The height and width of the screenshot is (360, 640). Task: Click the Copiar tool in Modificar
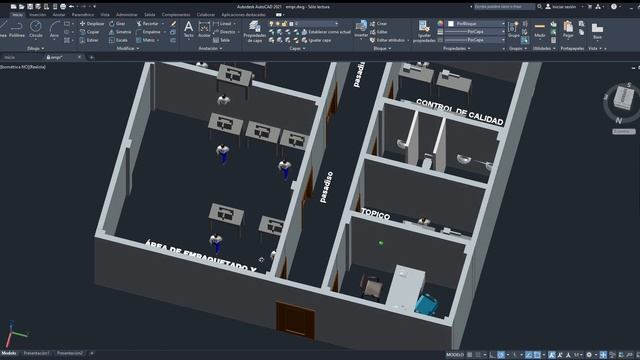pos(89,32)
